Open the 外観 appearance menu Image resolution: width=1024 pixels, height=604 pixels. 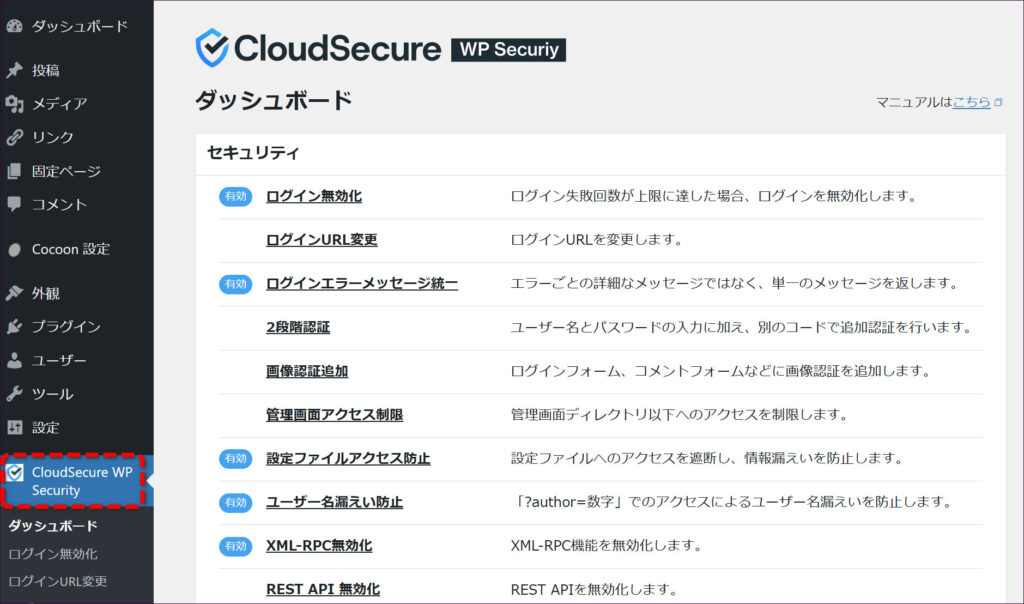(x=45, y=293)
